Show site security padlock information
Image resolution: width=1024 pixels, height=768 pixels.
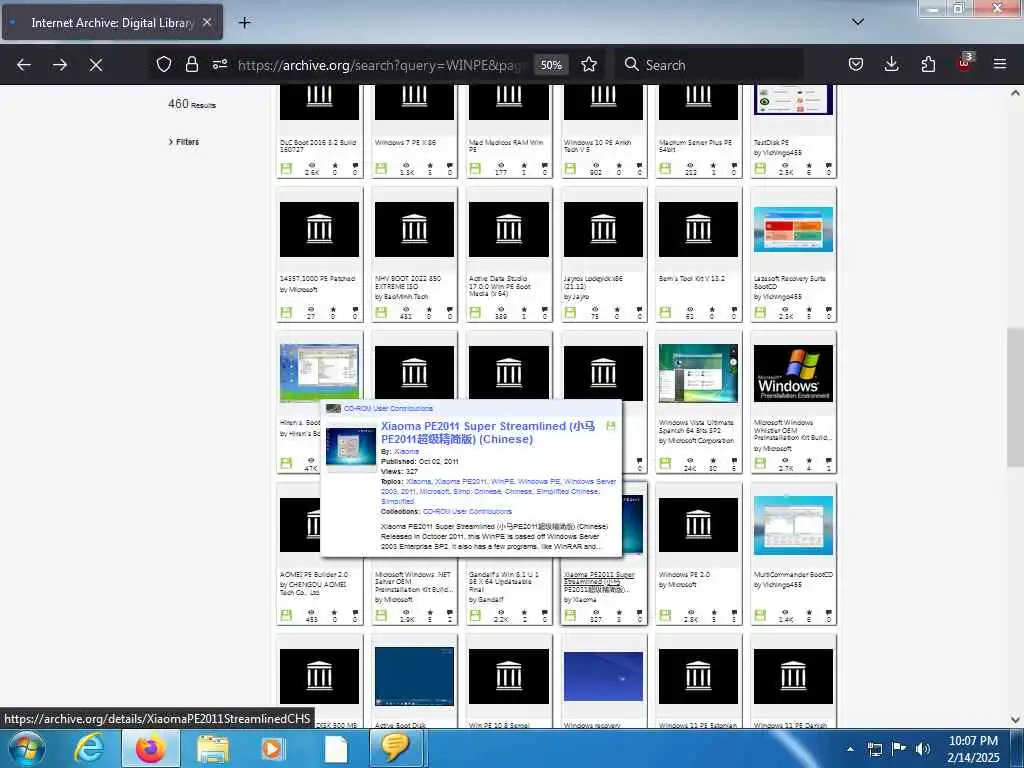coord(191,64)
